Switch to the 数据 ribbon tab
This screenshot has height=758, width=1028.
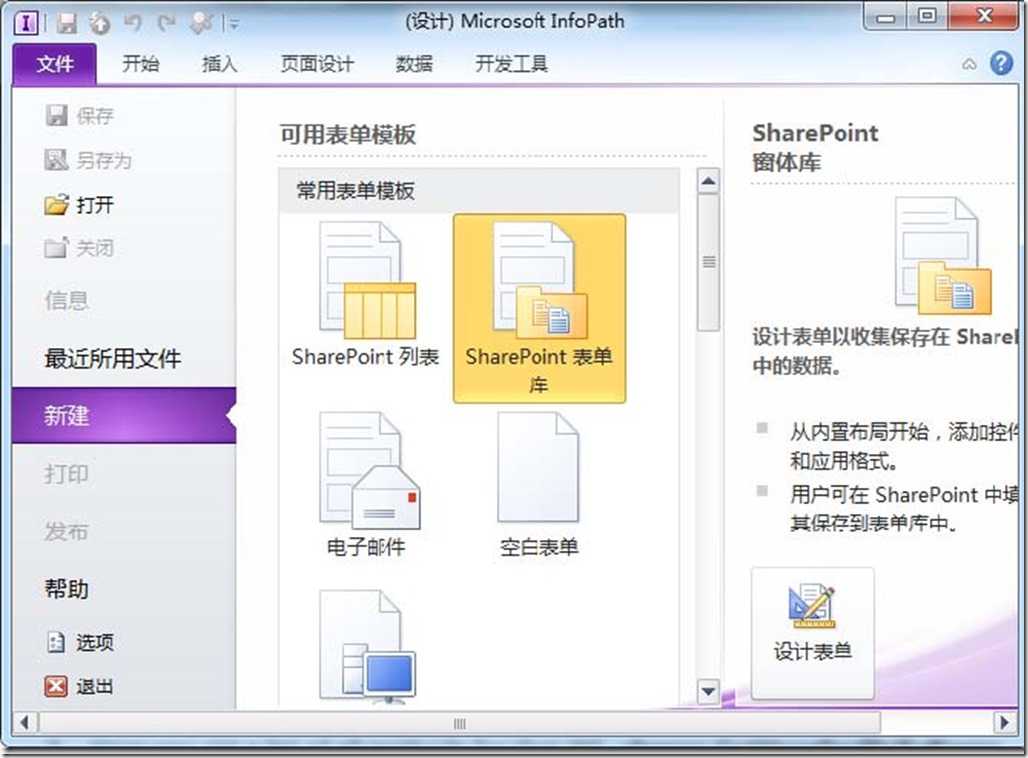(414, 64)
